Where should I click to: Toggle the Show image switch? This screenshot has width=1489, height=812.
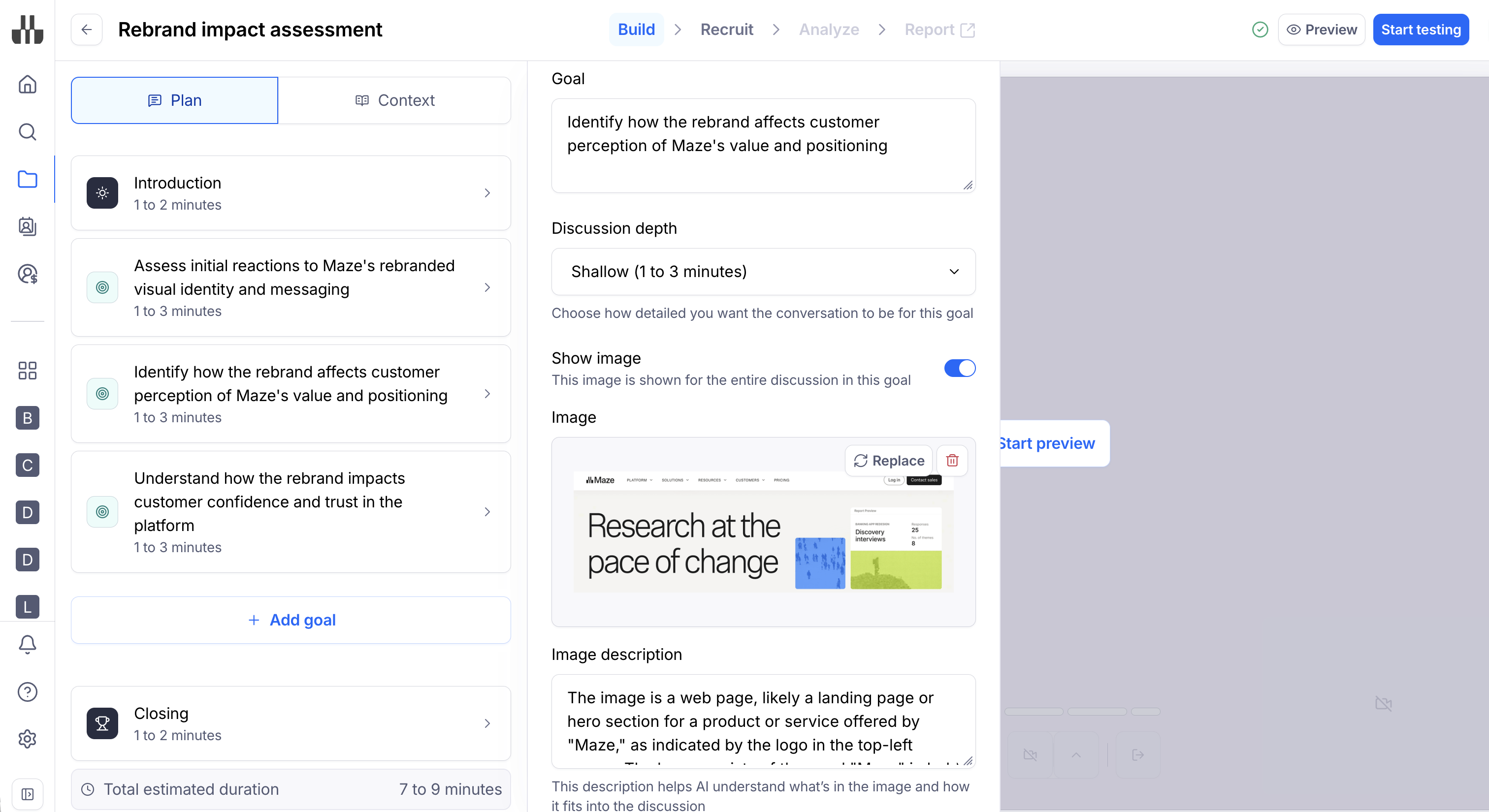pyautogui.click(x=960, y=368)
